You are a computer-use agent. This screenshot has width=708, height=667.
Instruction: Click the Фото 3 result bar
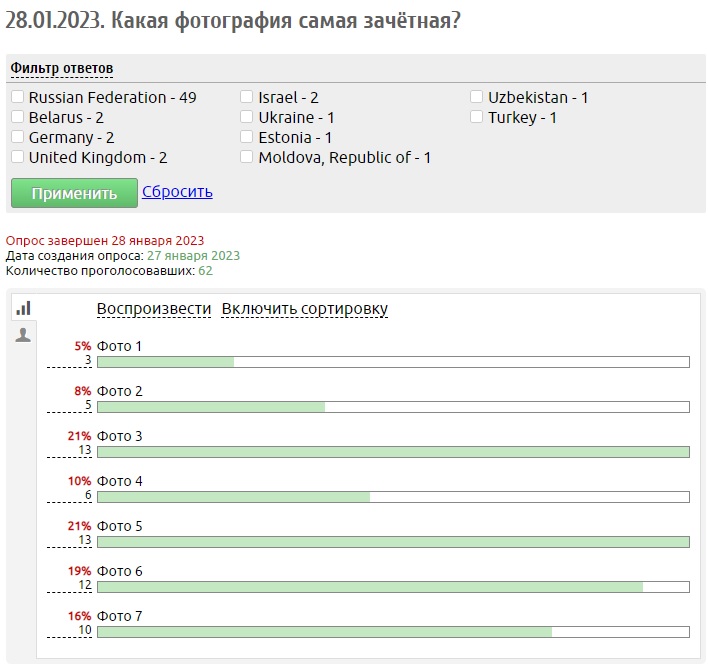click(x=393, y=452)
